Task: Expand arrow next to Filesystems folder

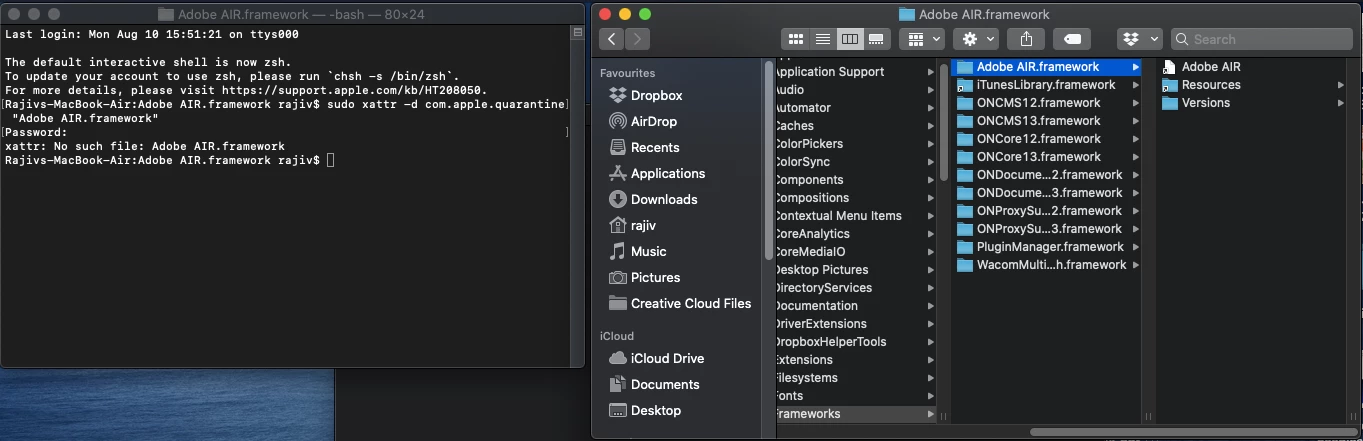Action: [x=931, y=378]
